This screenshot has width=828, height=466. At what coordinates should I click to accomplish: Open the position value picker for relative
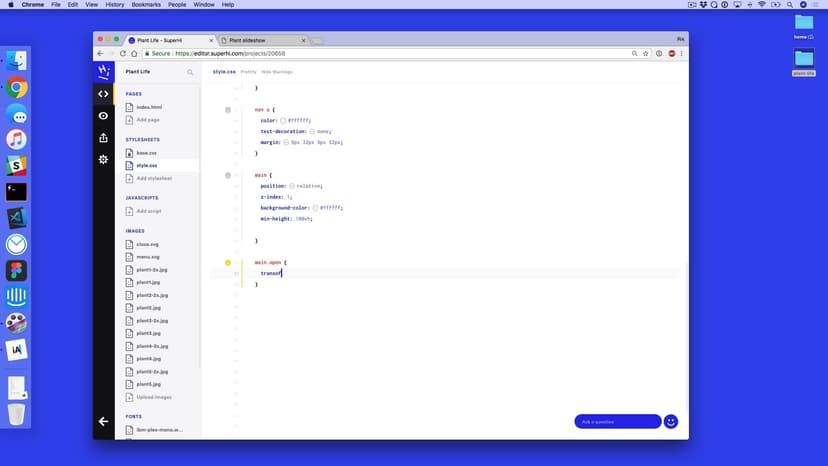point(292,186)
